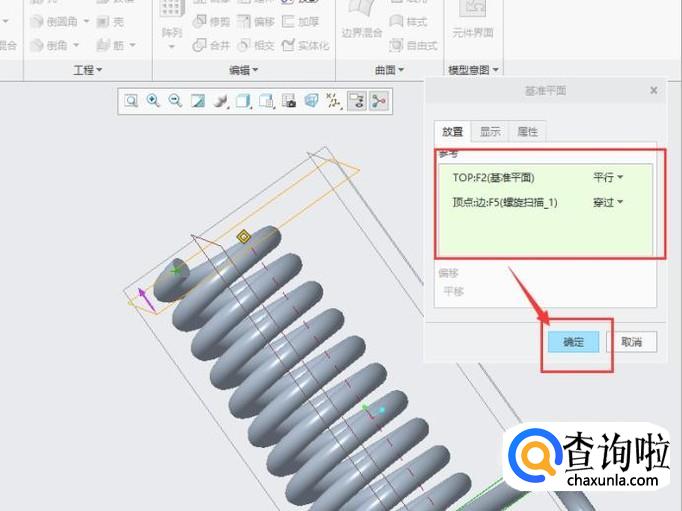Click the perspective view cube icon
The height and width of the screenshot is (511, 682).
click(x=311, y=100)
